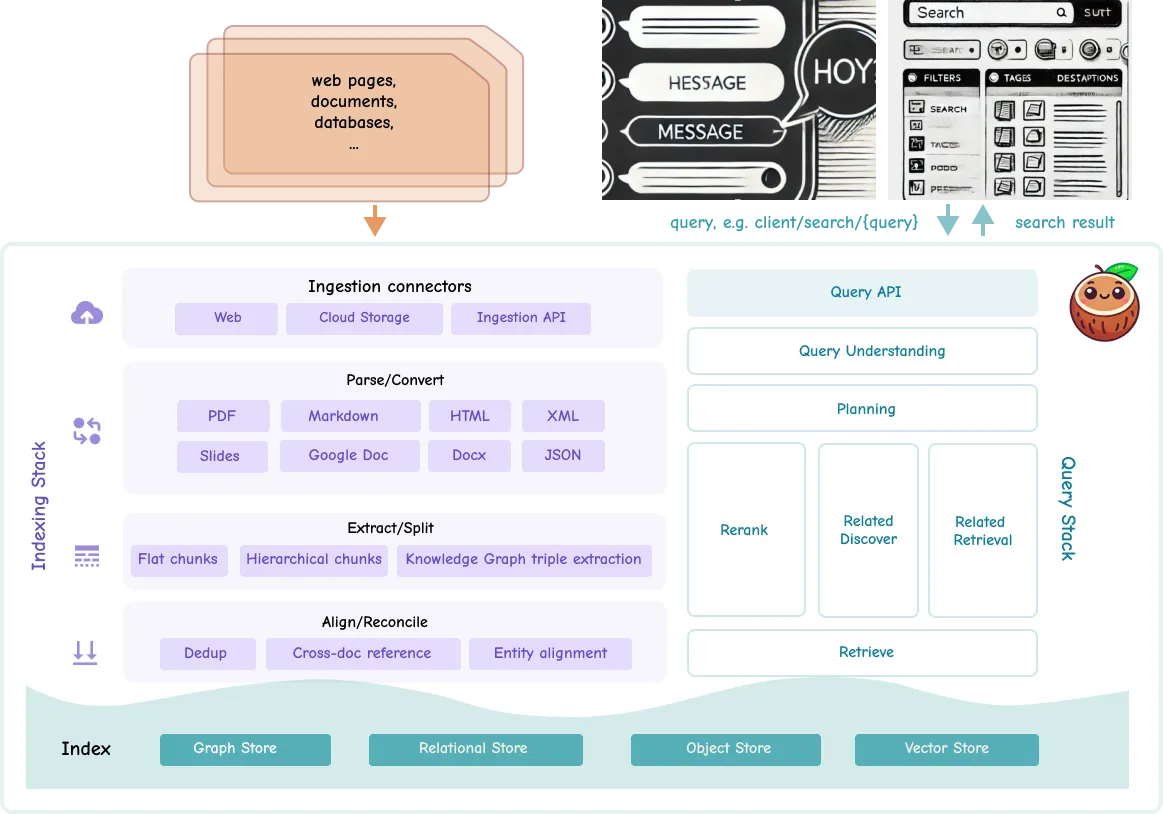Click the Align/Reconcile double down-arrow icon
The width and height of the screenshot is (1163, 814).
(87, 652)
